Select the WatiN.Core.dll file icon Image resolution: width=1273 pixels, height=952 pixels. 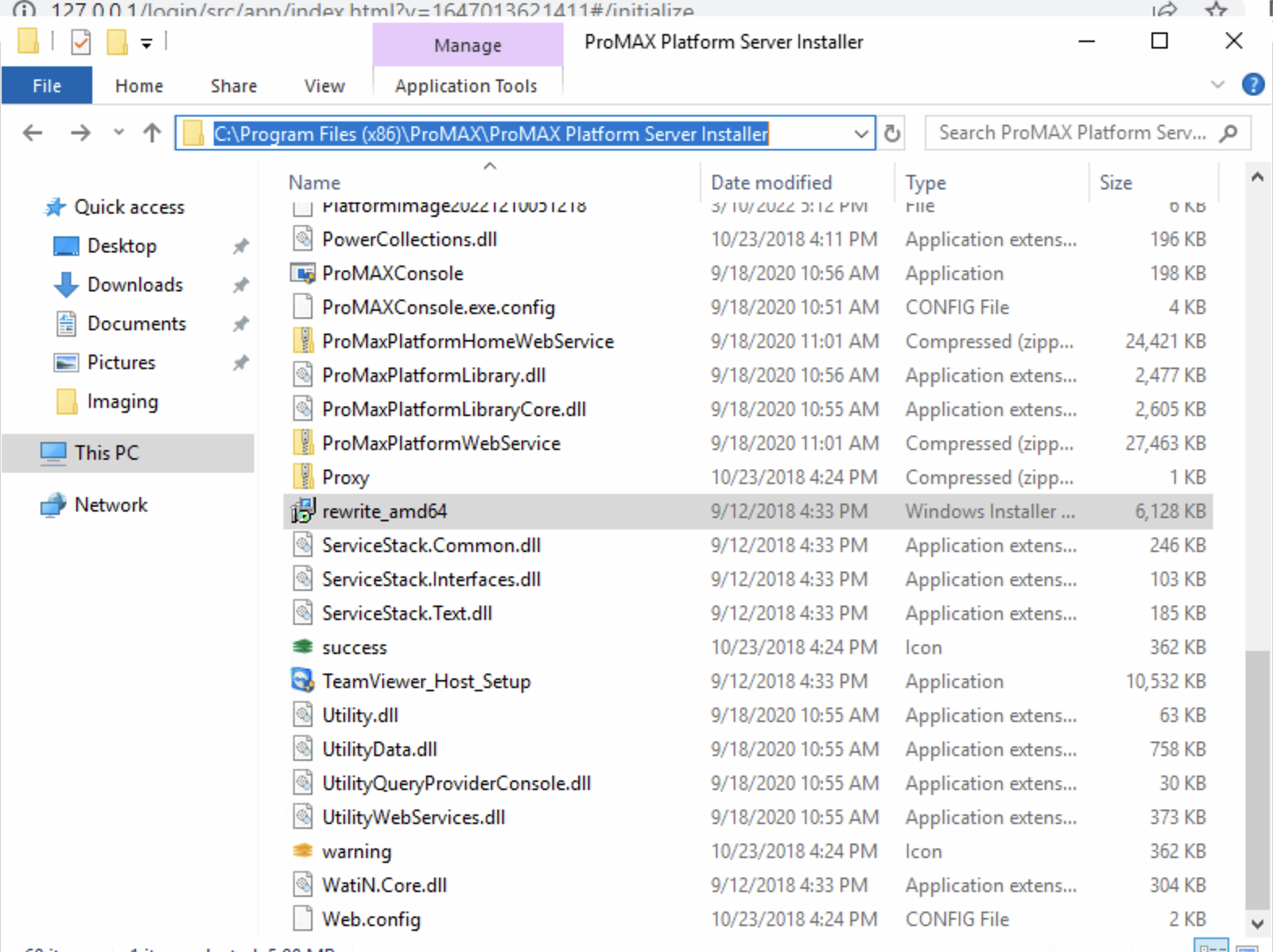click(x=303, y=886)
